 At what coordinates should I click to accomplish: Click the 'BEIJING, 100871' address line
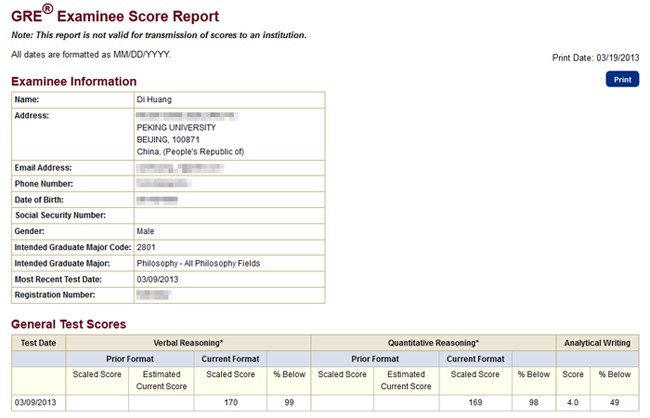pyautogui.click(x=168, y=140)
